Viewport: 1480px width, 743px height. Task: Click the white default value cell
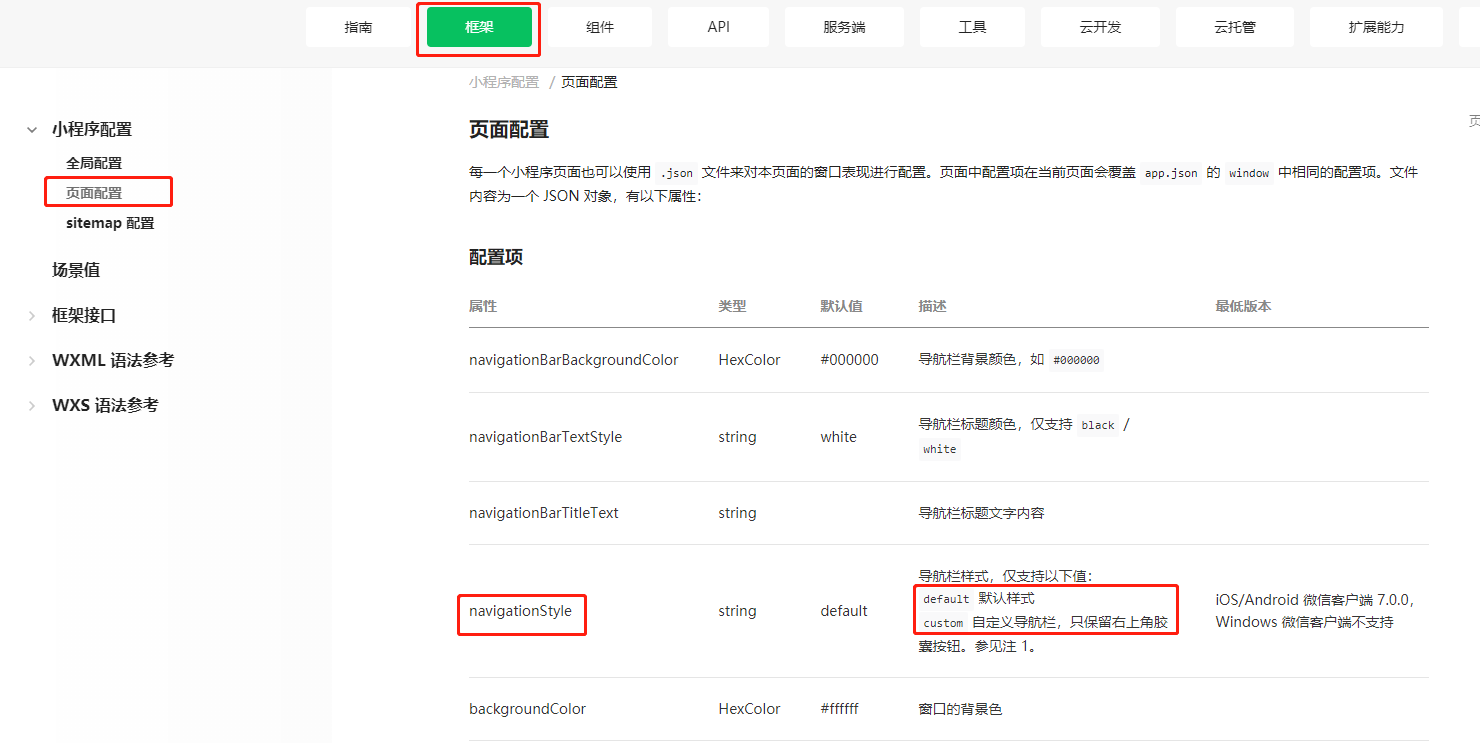[838, 437]
